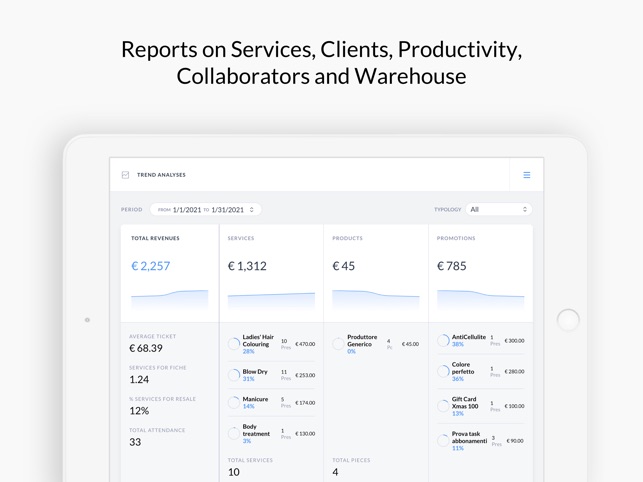Click the Trend Analyses title

tap(161, 175)
